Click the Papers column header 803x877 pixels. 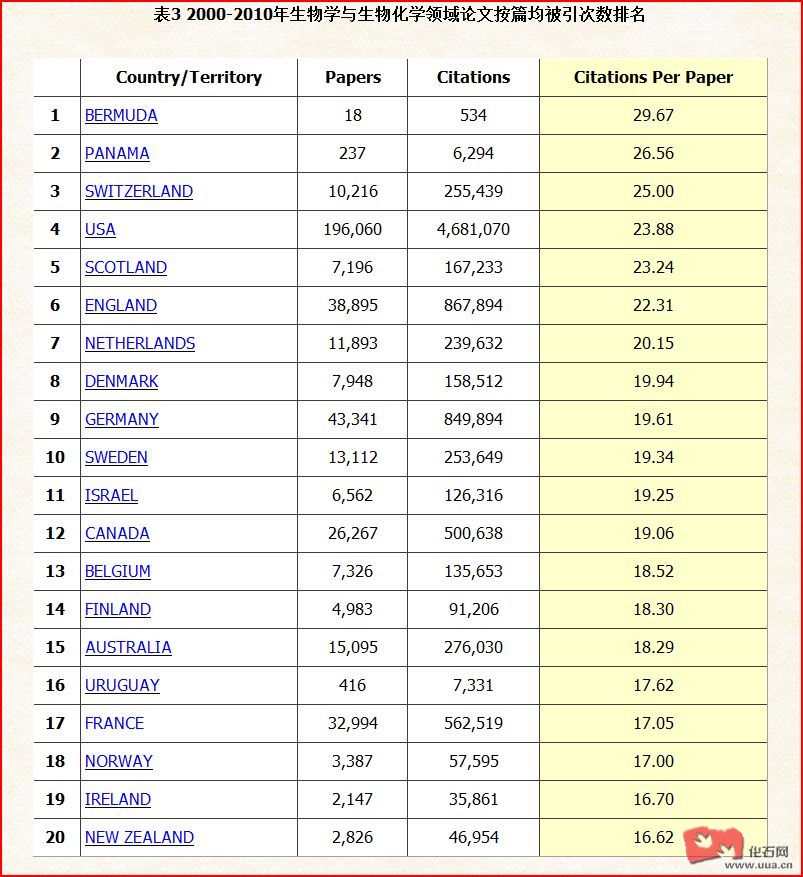pos(353,78)
